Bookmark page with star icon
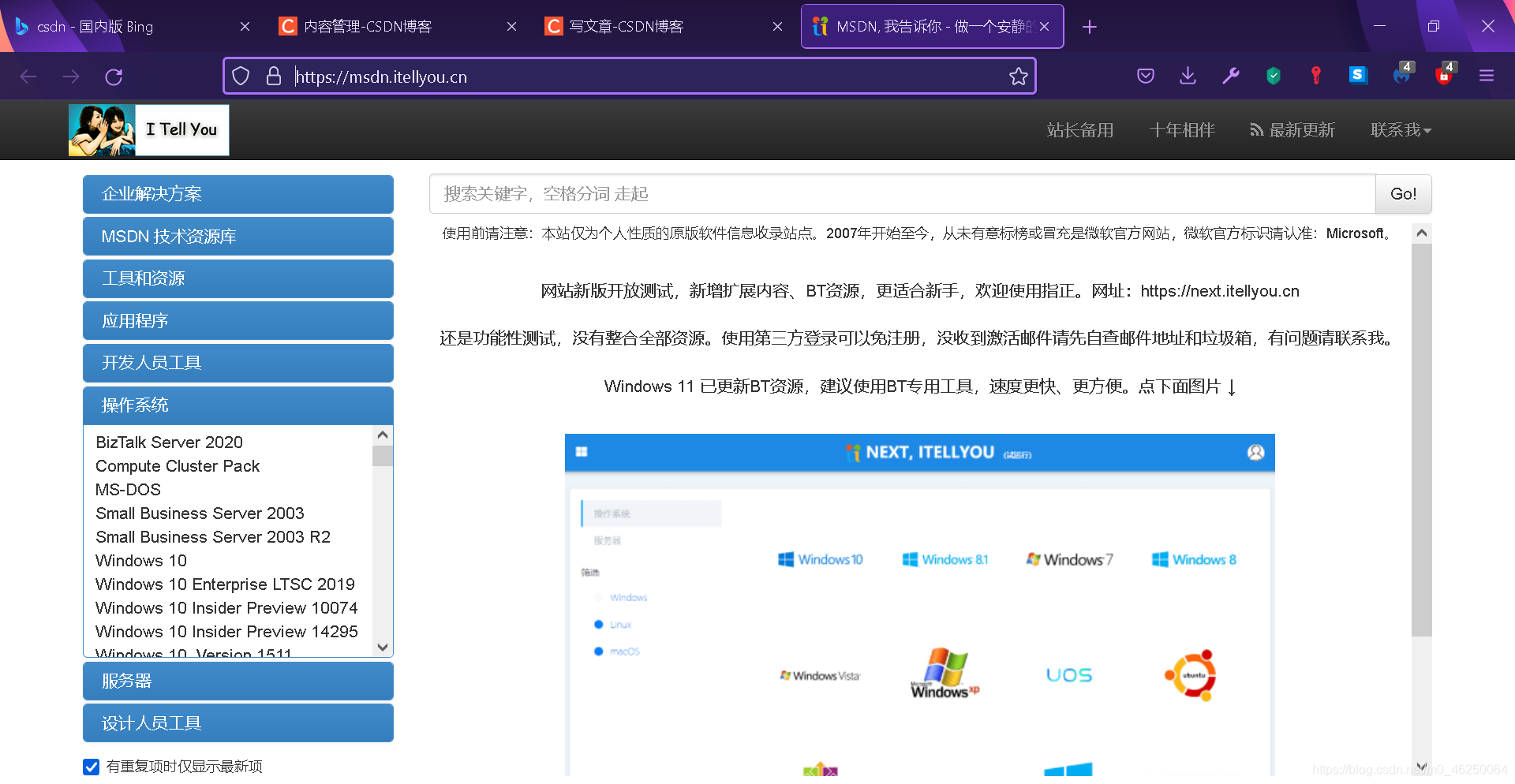 (x=1018, y=77)
